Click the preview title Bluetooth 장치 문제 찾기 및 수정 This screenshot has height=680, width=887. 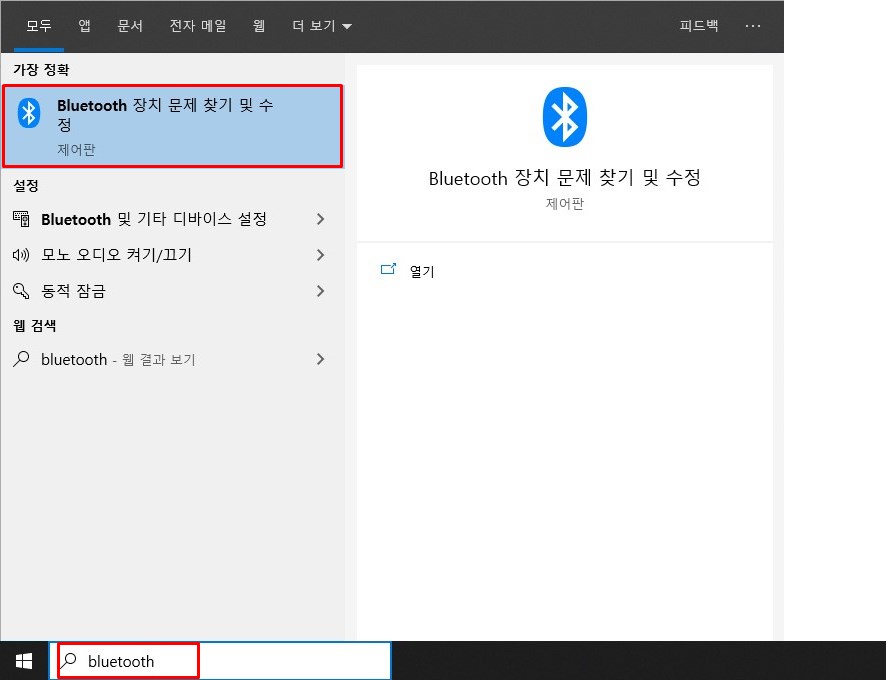(565, 178)
